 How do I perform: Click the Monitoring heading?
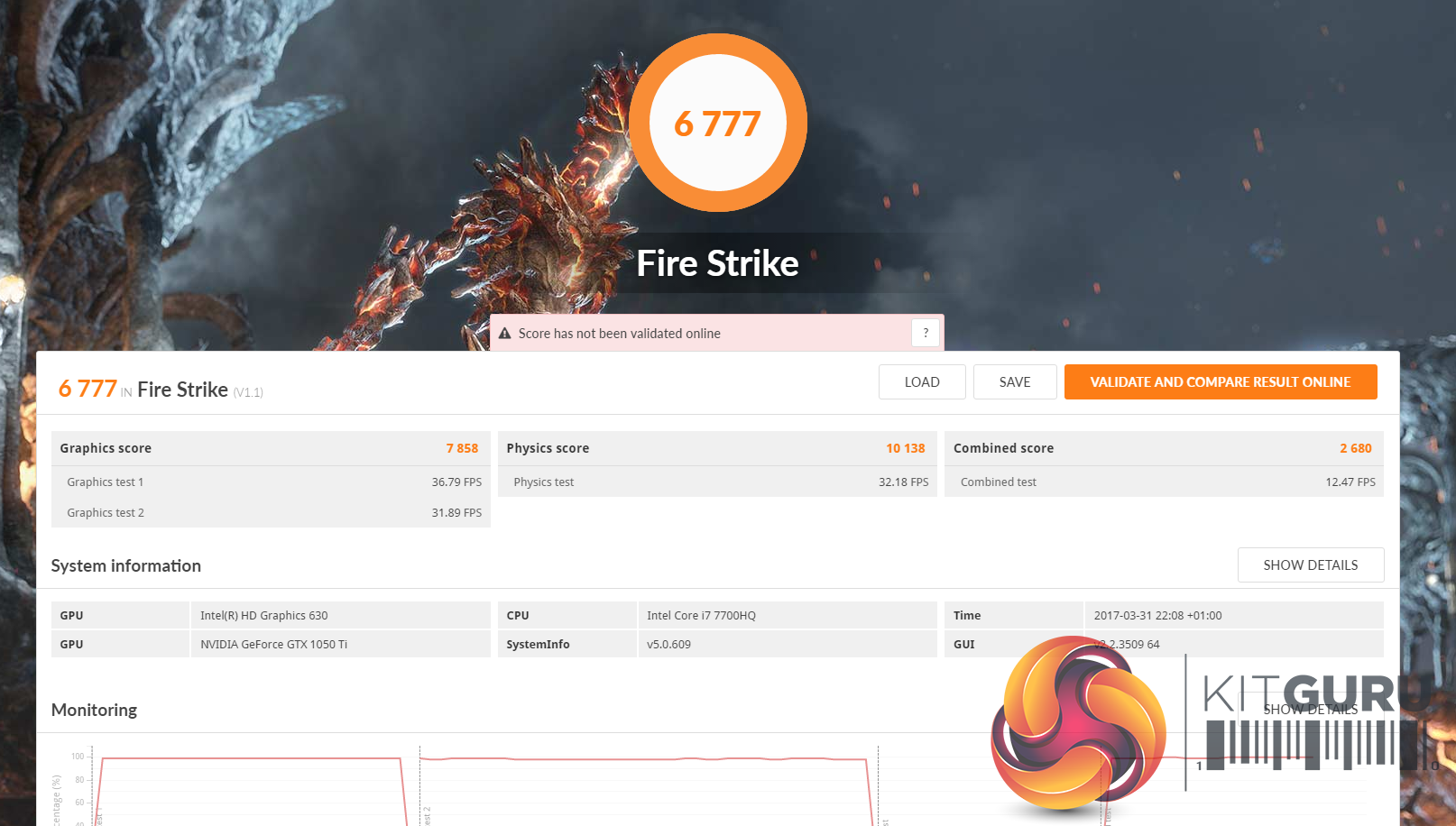[94, 710]
